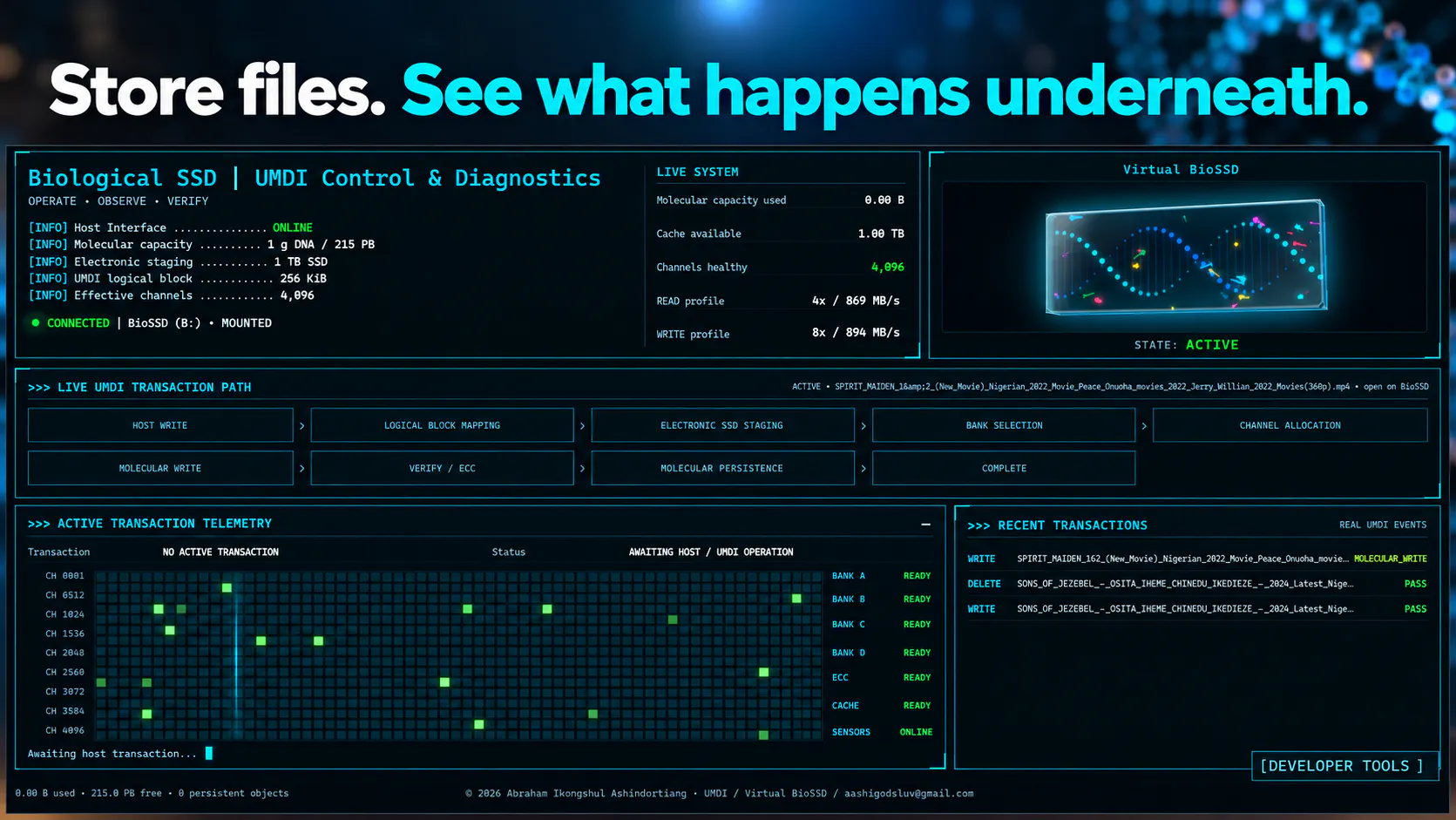1456x820 pixels.
Task: Click the READ profile 4x / 869 MB/s value
Action: coord(856,301)
